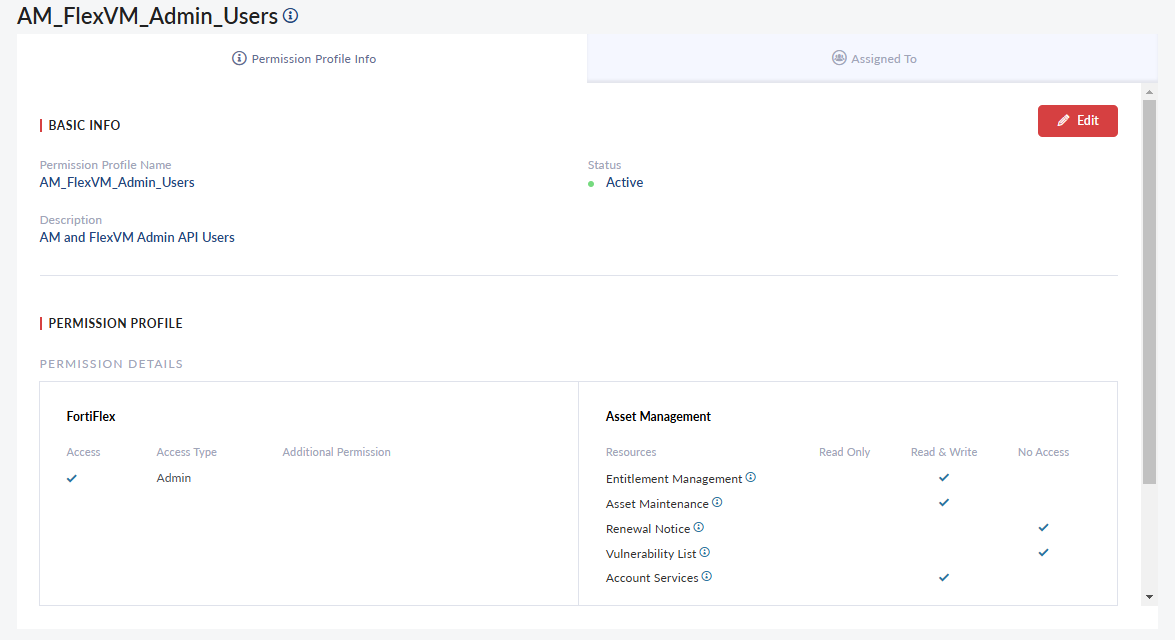
Task: Click the Account Services resource label
Action: click(x=652, y=578)
